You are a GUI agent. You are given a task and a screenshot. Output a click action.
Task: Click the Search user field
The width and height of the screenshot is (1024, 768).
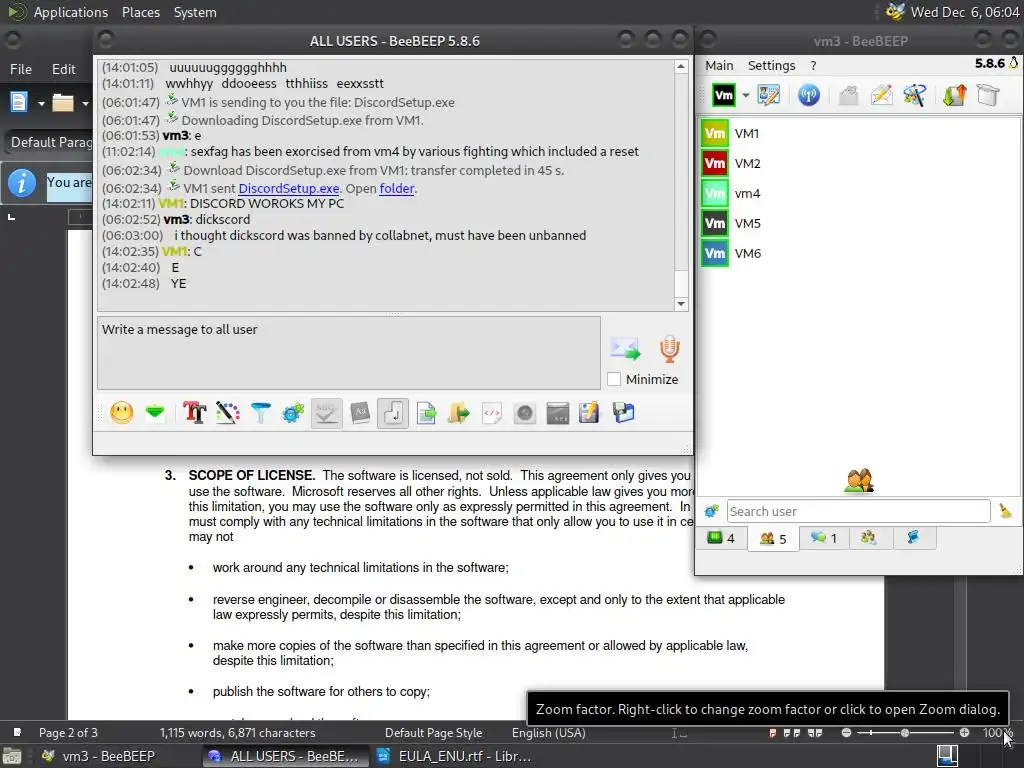[x=858, y=511]
